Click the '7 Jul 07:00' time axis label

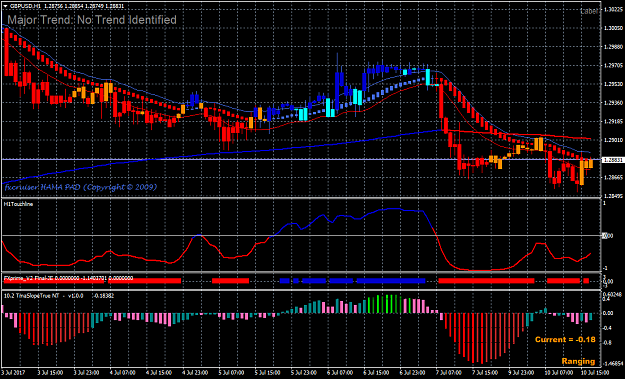[449, 373]
